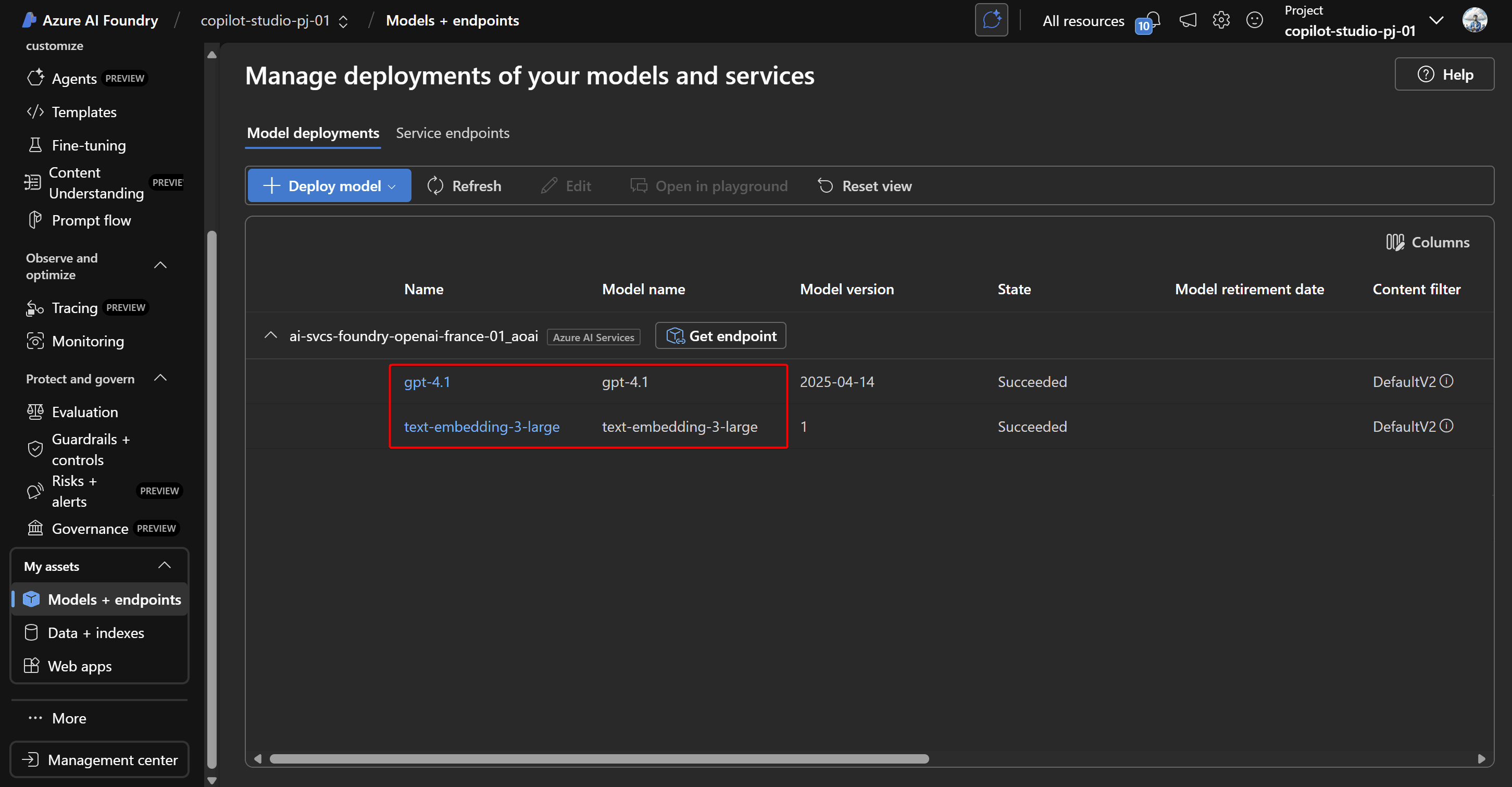Screen dimensions: 1512x787
Task: Open the announcements megaphone icon
Action: click(1188, 20)
